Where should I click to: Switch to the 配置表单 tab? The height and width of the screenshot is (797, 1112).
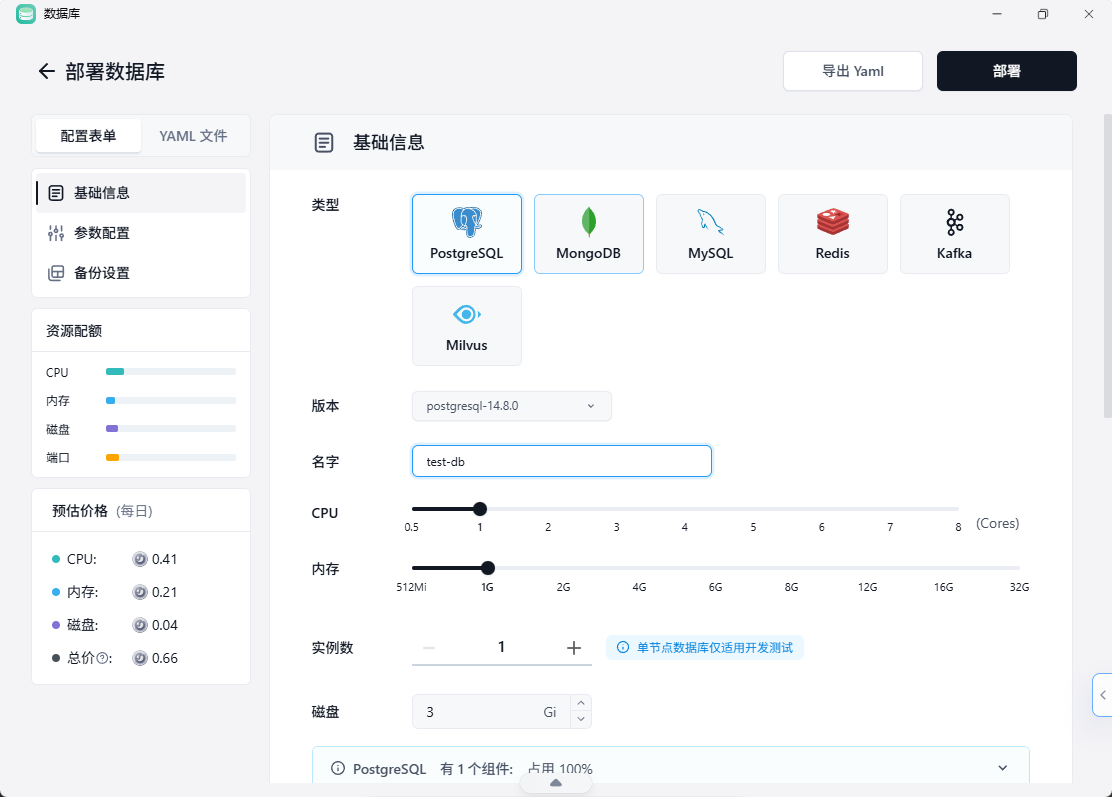(x=89, y=136)
